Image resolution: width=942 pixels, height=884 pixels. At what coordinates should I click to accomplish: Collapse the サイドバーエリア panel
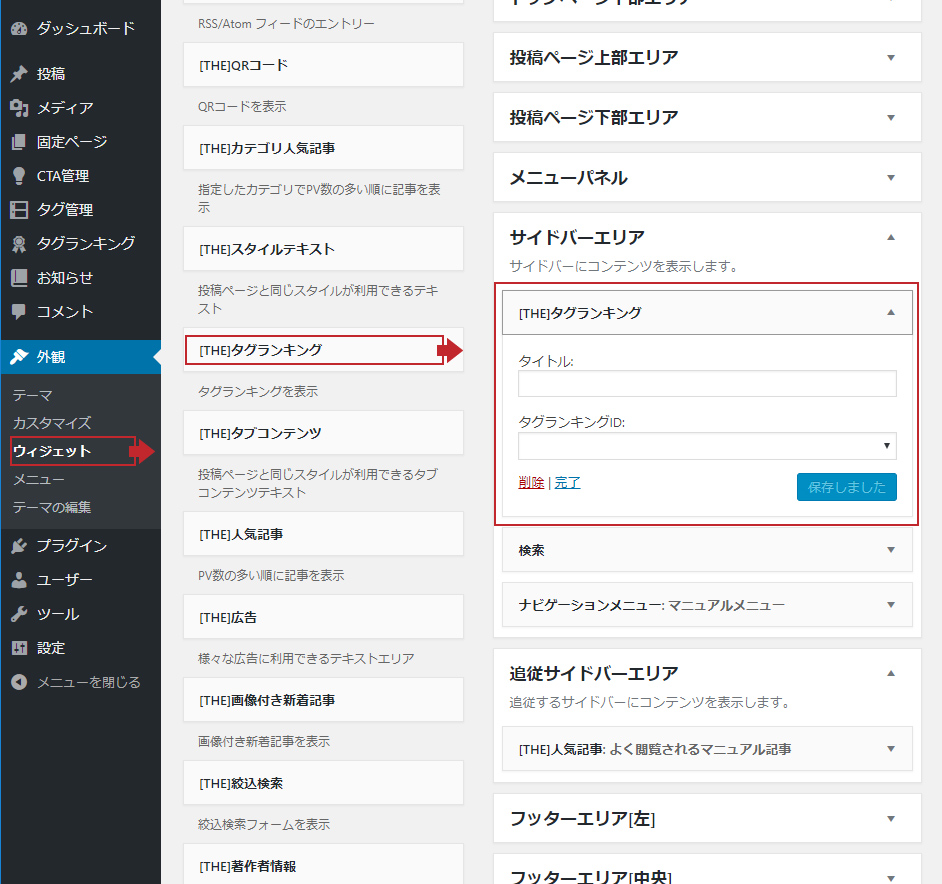tap(890, 238)
